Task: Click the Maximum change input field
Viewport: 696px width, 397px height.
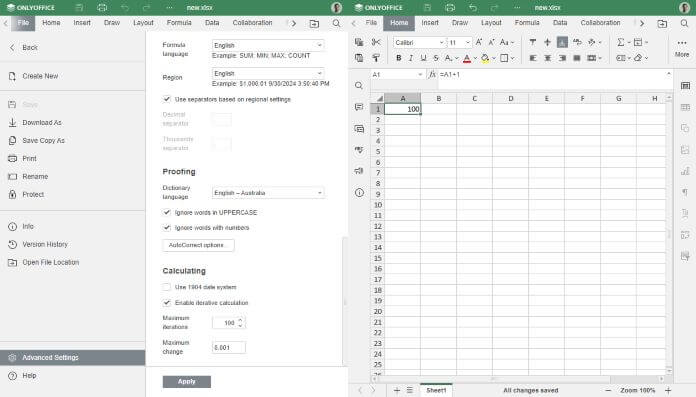Action: (x=229, y=347)
